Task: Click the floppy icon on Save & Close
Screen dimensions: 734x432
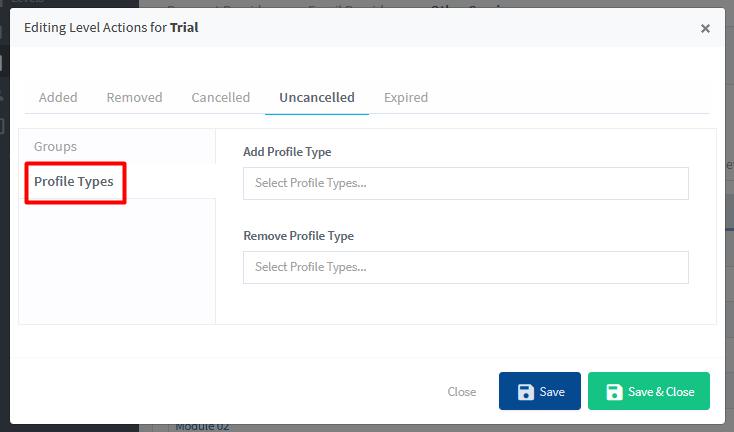Action: [614, 392]
